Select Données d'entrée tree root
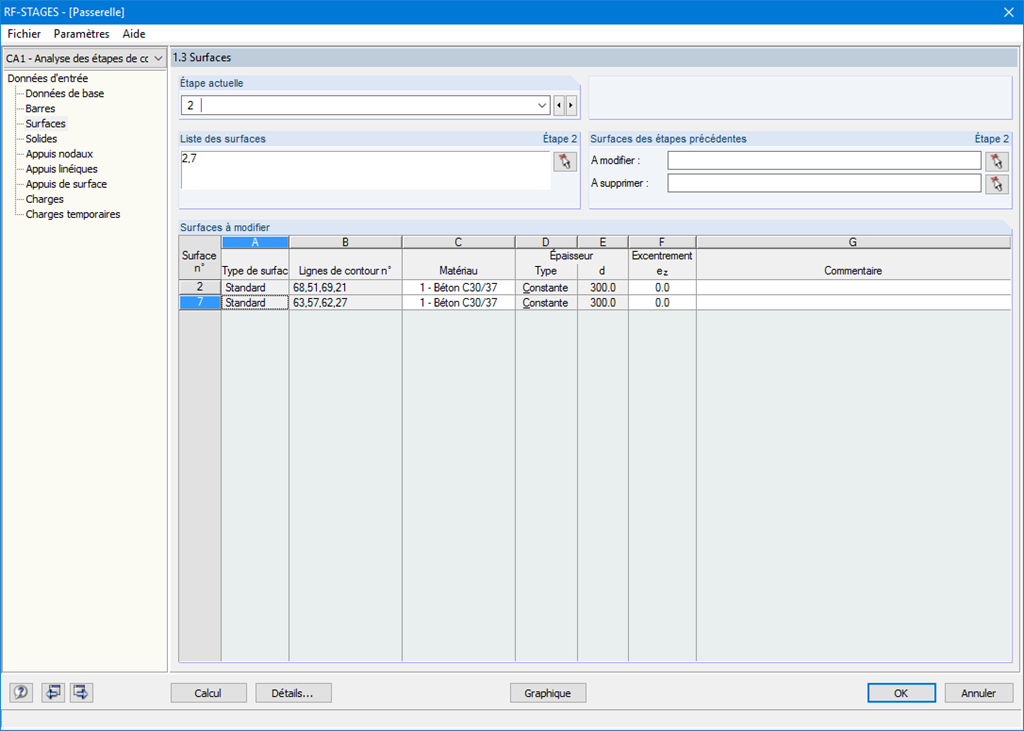1024x731 pixels. tap(48, 78)
